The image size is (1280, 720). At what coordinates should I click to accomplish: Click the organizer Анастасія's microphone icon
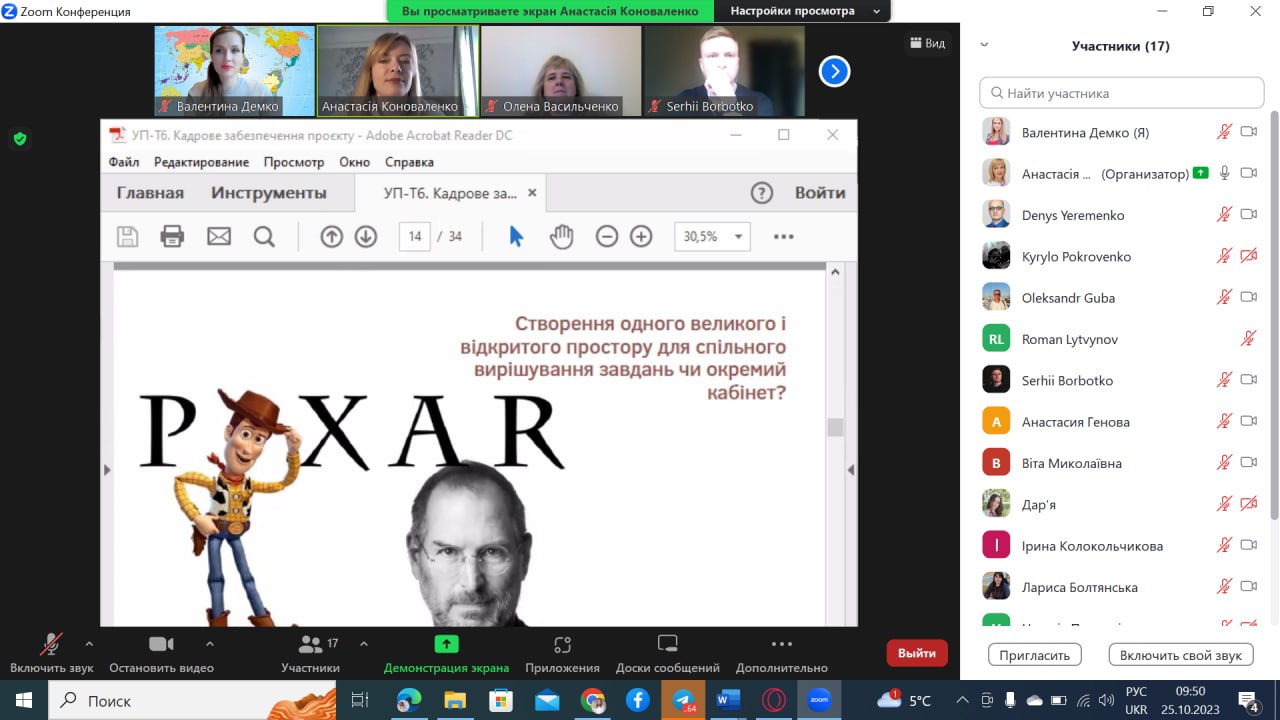click(x=1224, y=173)
